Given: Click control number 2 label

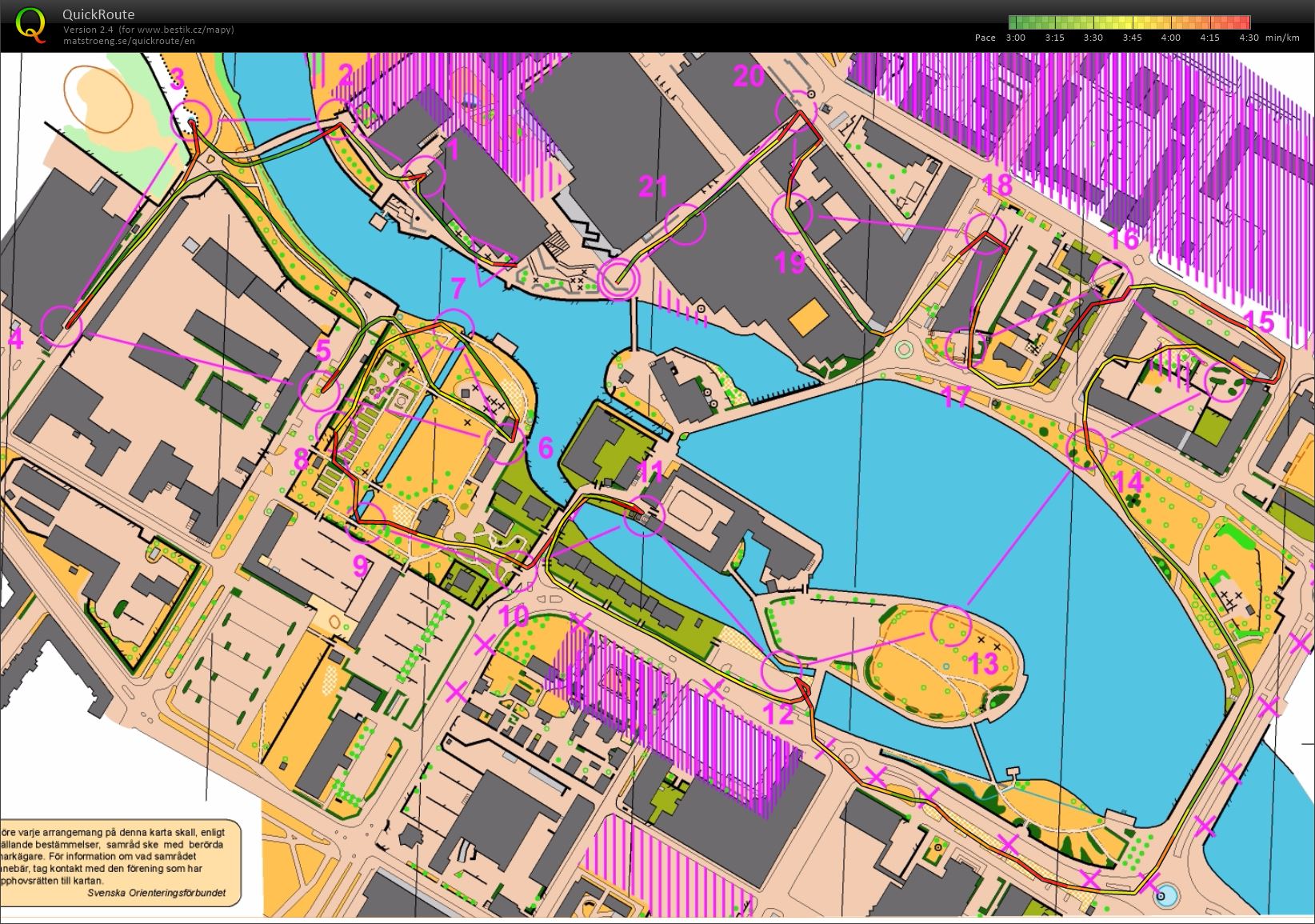Looking at the screenshot, I should point(346,76).
